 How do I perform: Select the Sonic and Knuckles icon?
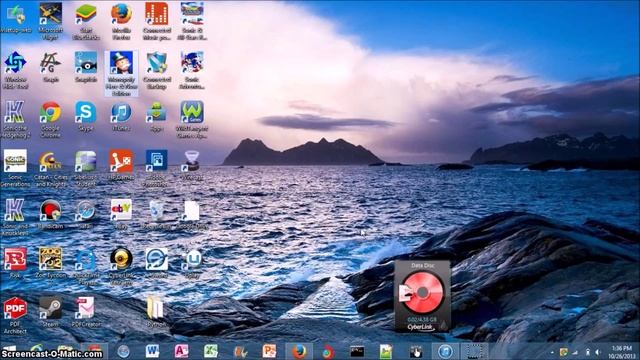15,217
